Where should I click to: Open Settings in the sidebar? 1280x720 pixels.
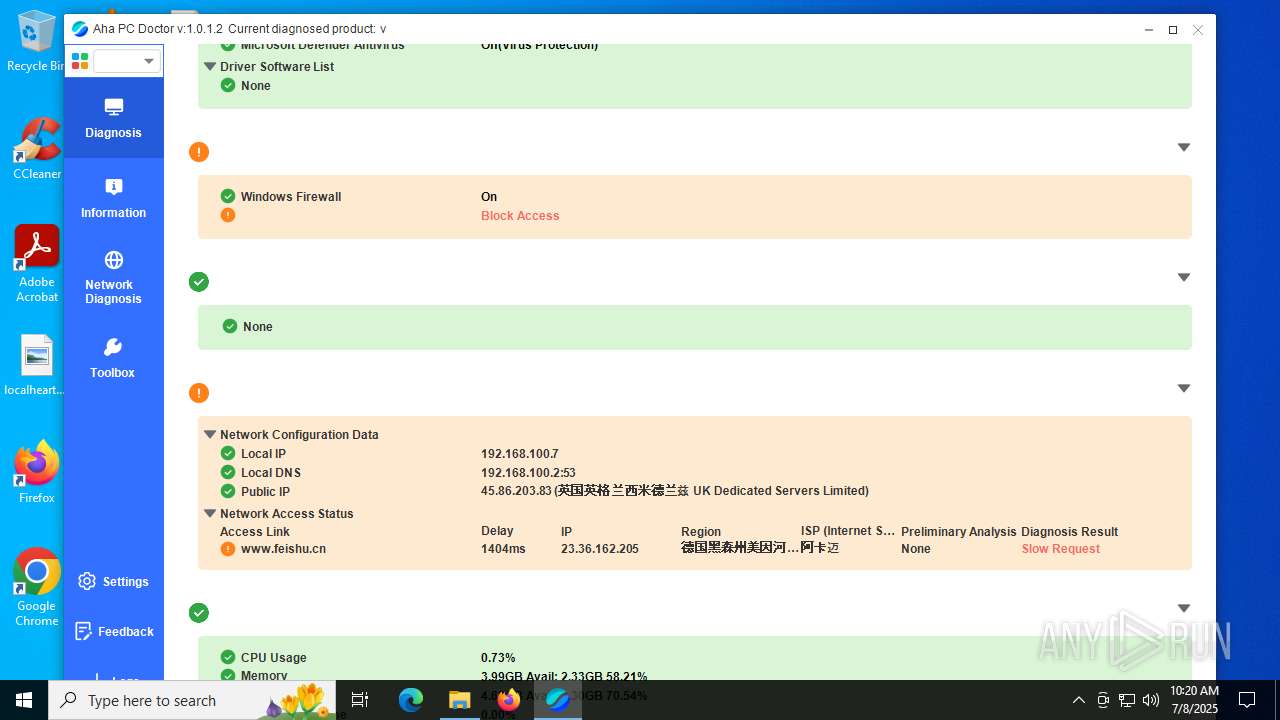[113, 581]
